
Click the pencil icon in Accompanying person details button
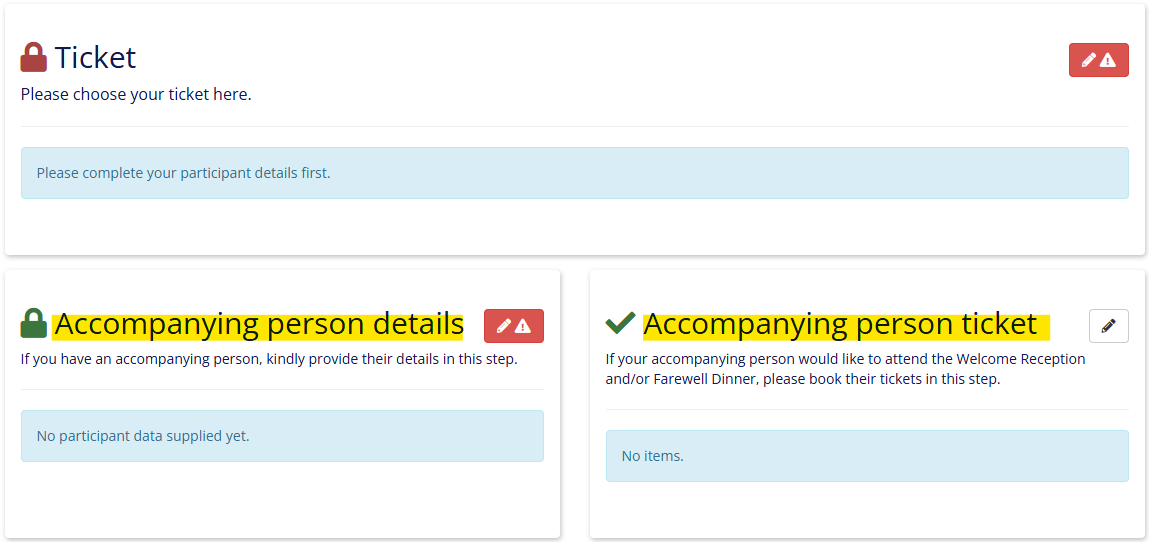click(504, 326)
